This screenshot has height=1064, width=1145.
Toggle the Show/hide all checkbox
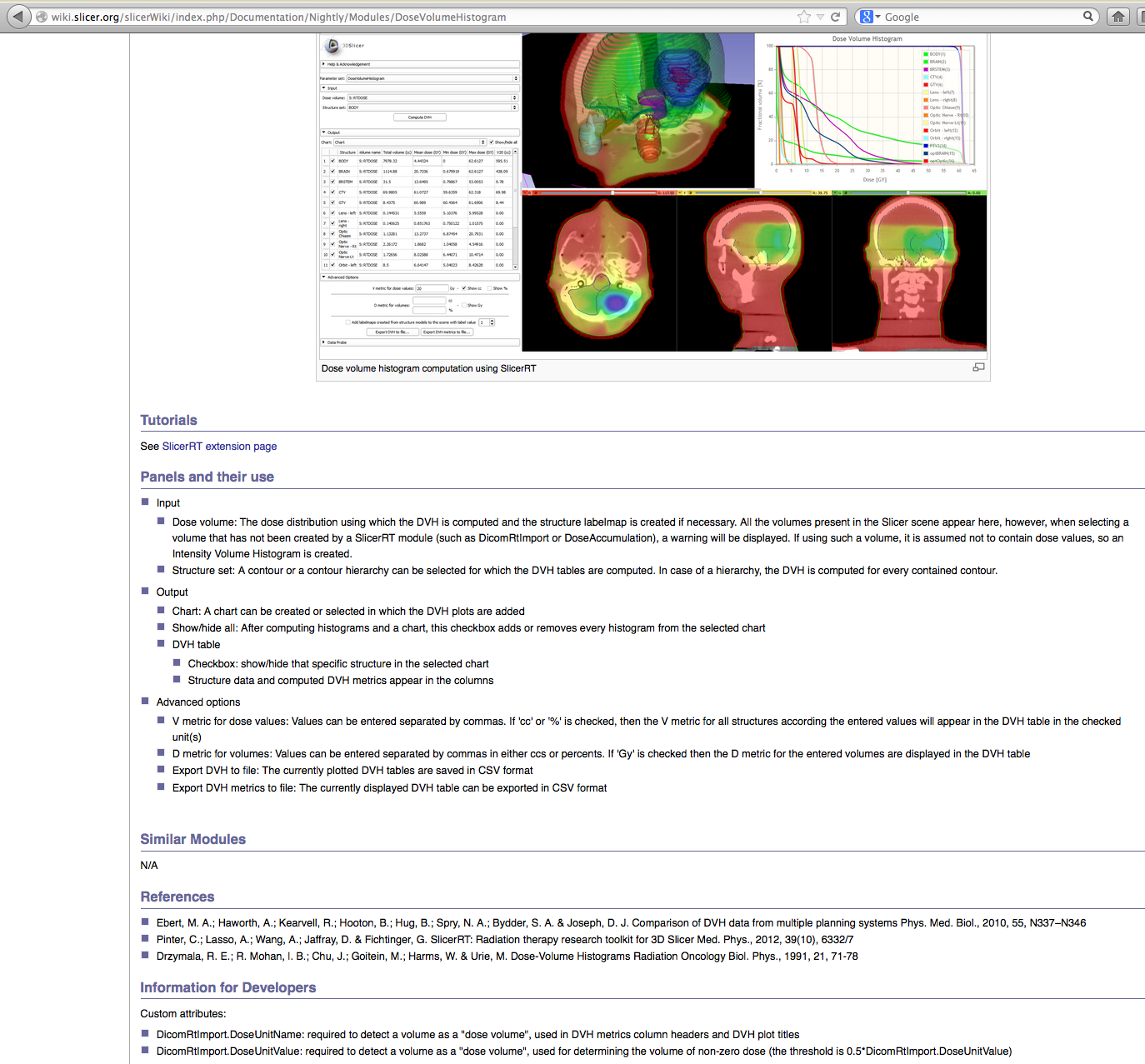pos(492,142)
